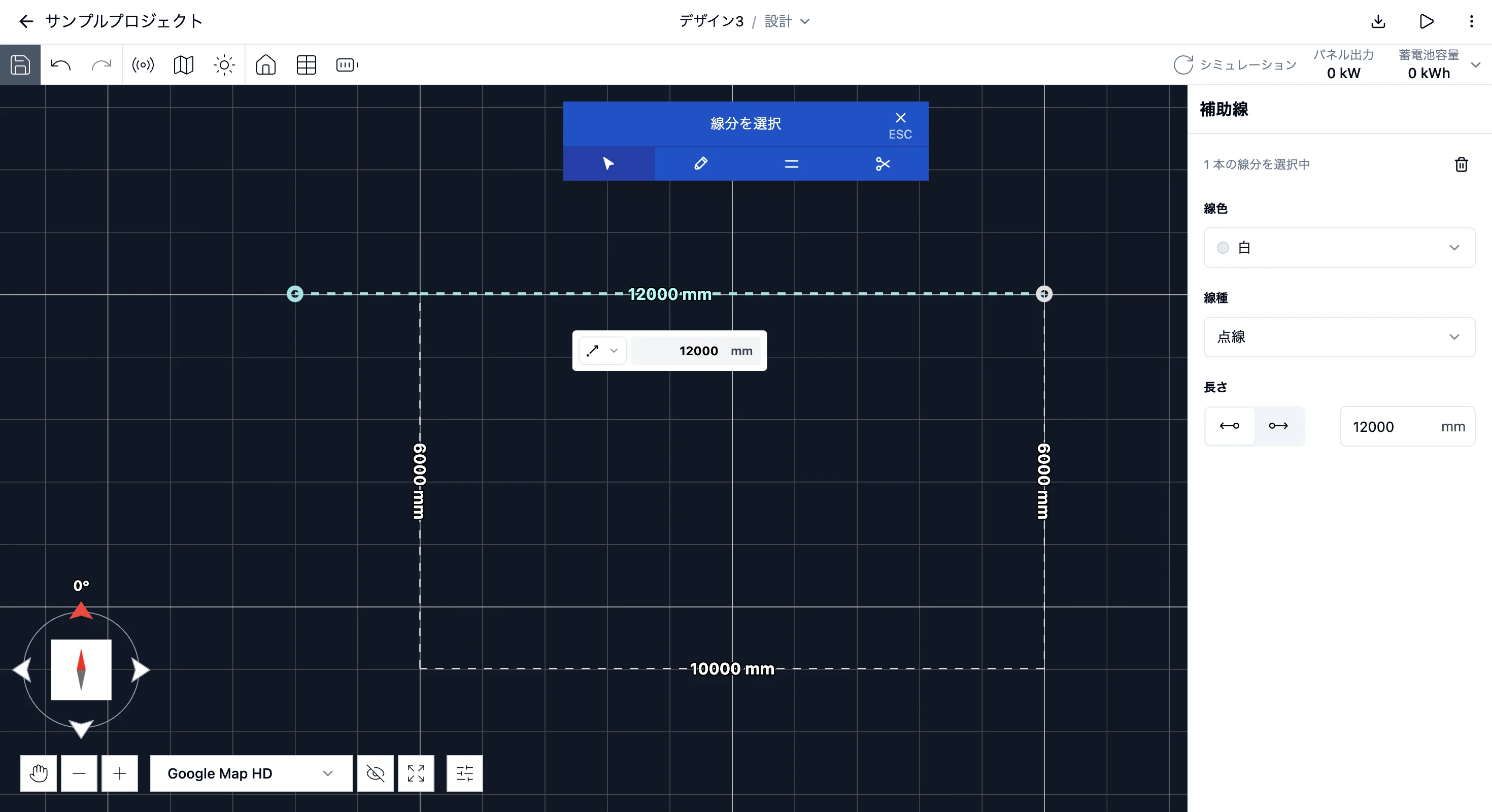Select the panel grid tool
Screen dimensions: 1492x812
pyautogui.click(x=307, y=65)
